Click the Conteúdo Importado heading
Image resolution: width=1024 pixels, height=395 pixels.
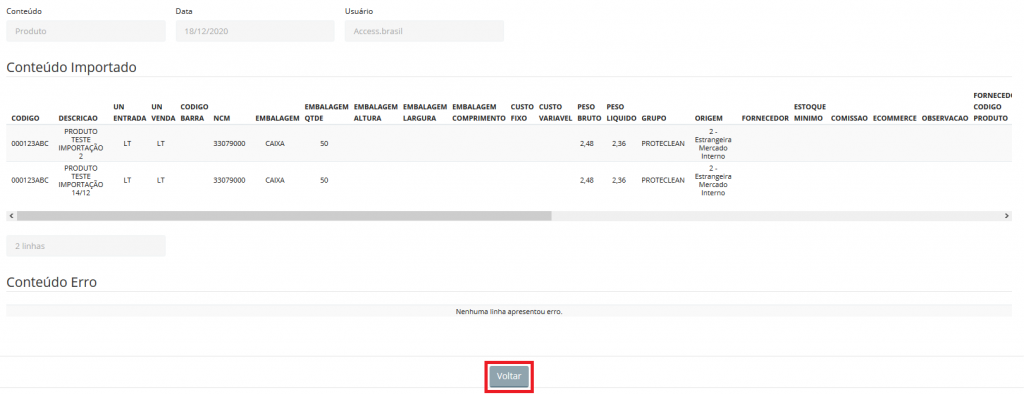71,67
